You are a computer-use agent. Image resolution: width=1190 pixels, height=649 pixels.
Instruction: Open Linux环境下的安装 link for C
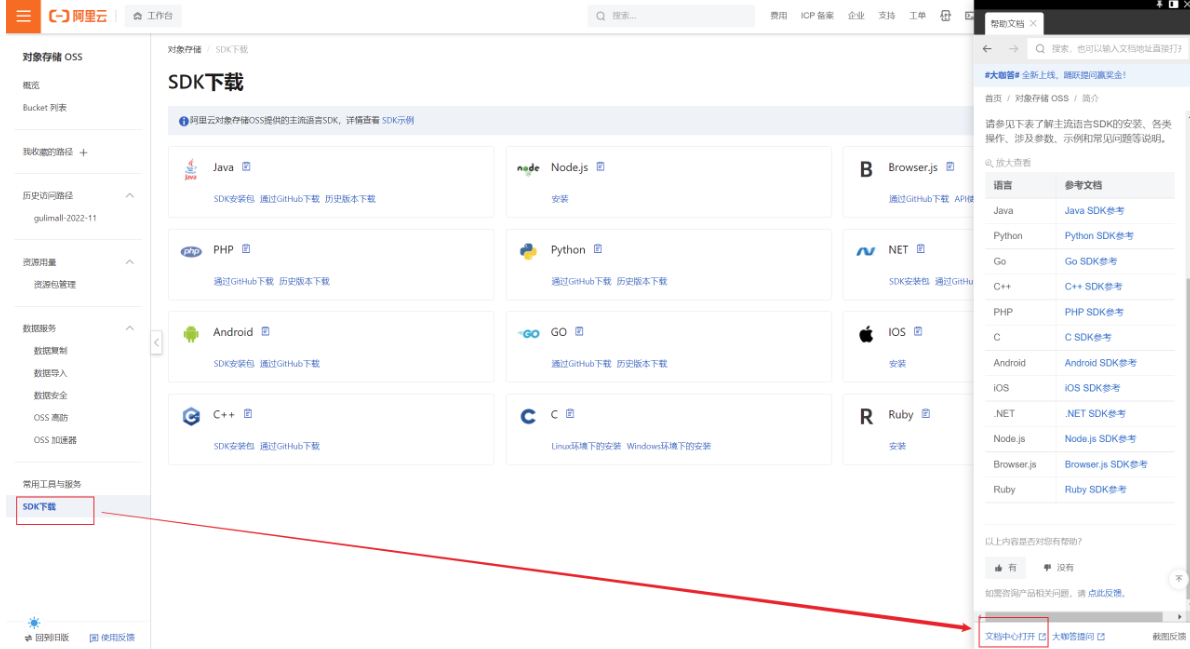(x=586, y=446)
